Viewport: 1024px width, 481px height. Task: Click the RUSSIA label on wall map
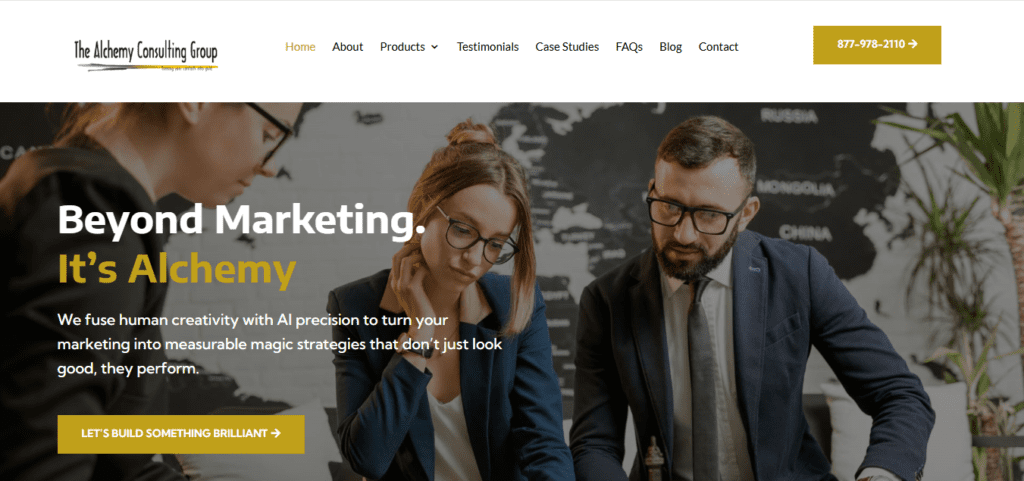tap(788, 116)
